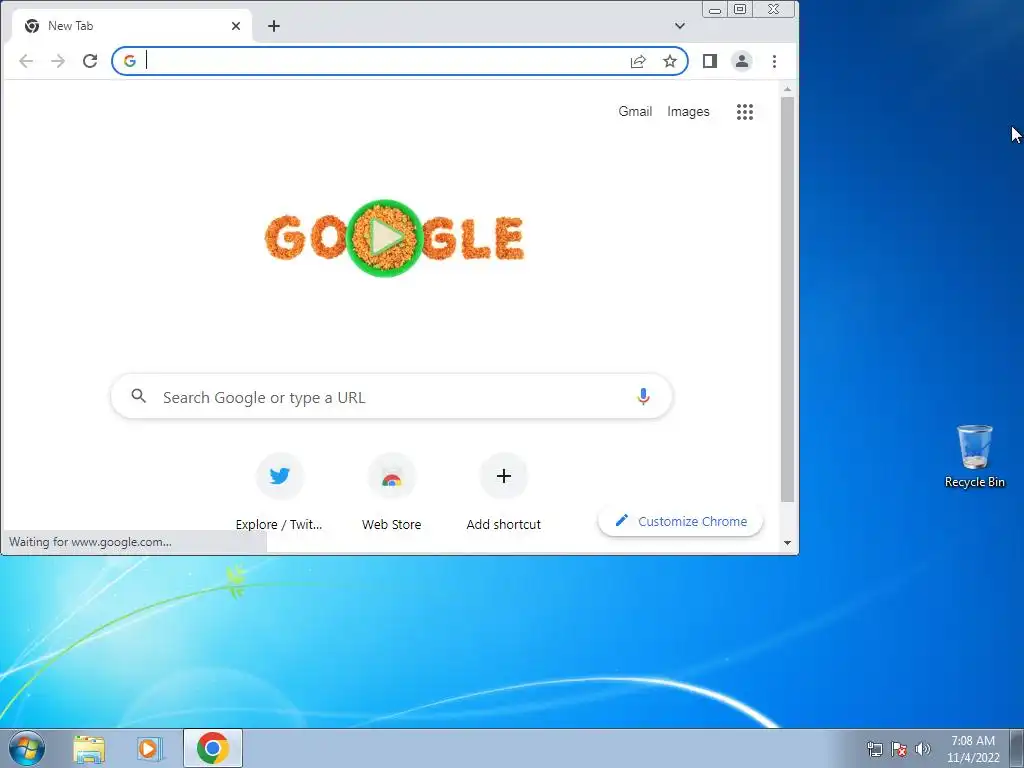Open the Images link
Image resolution: width=1024 pixels, height=768 pixels.
[688, 112]
